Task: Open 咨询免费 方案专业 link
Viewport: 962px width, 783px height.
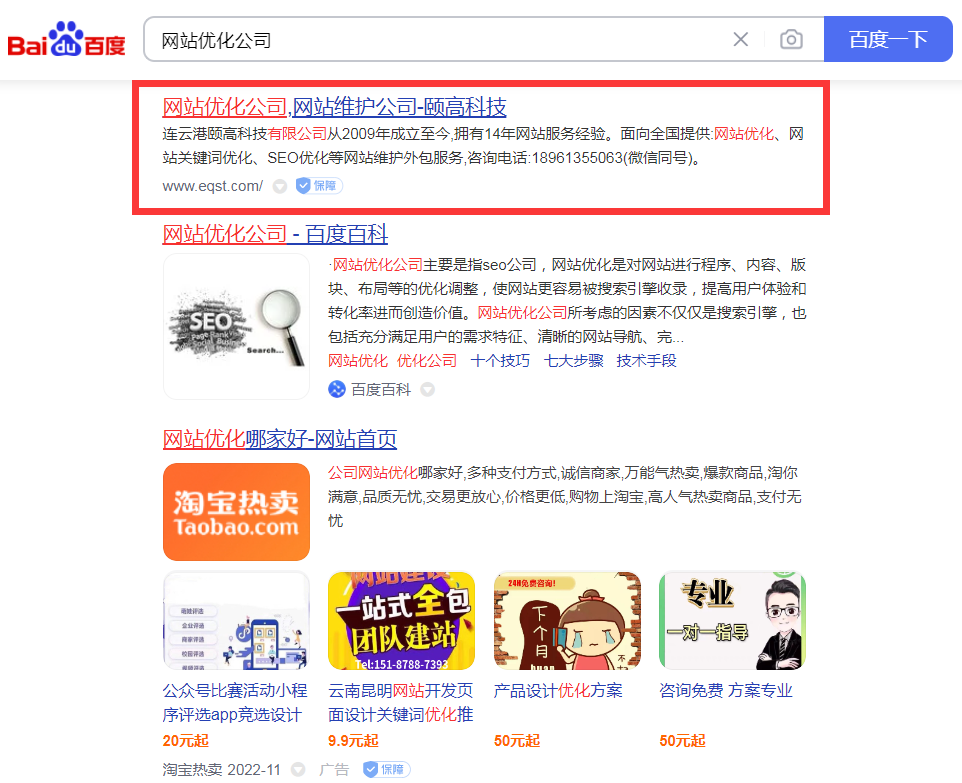Action: [x=726, y=691]
